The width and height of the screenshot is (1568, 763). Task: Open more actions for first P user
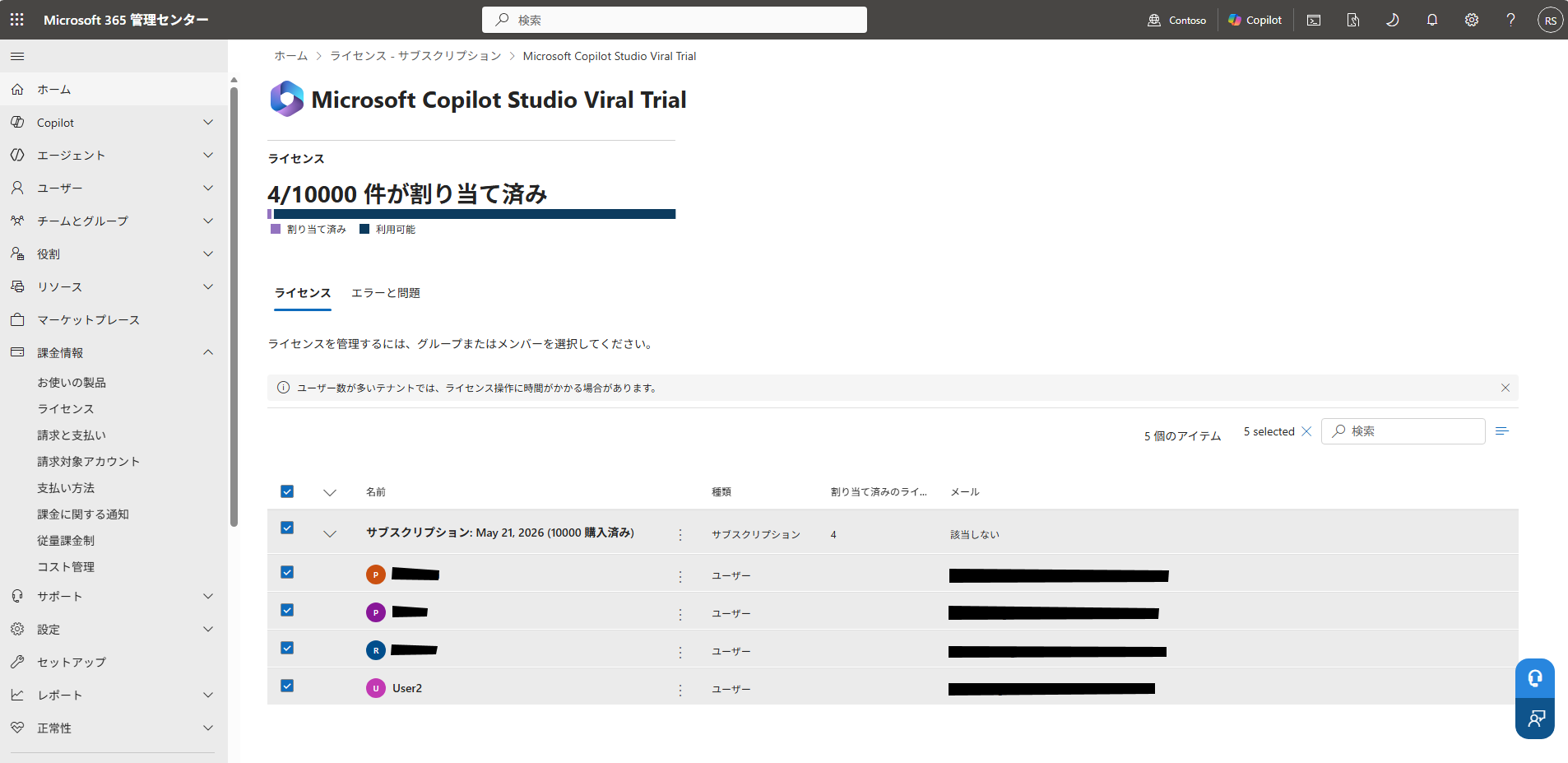[680, 575]
